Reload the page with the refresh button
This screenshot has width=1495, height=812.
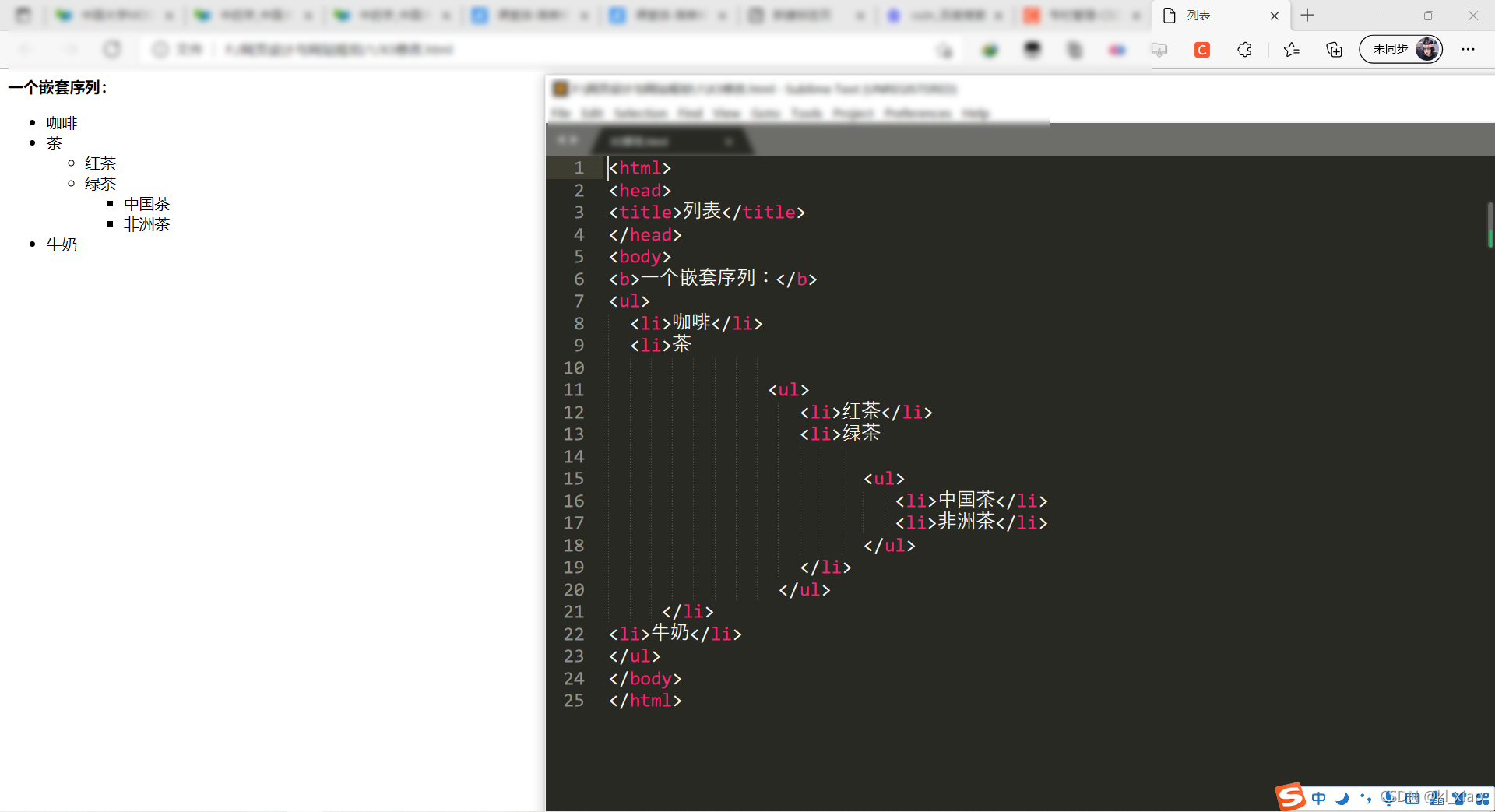click(112, 49)
